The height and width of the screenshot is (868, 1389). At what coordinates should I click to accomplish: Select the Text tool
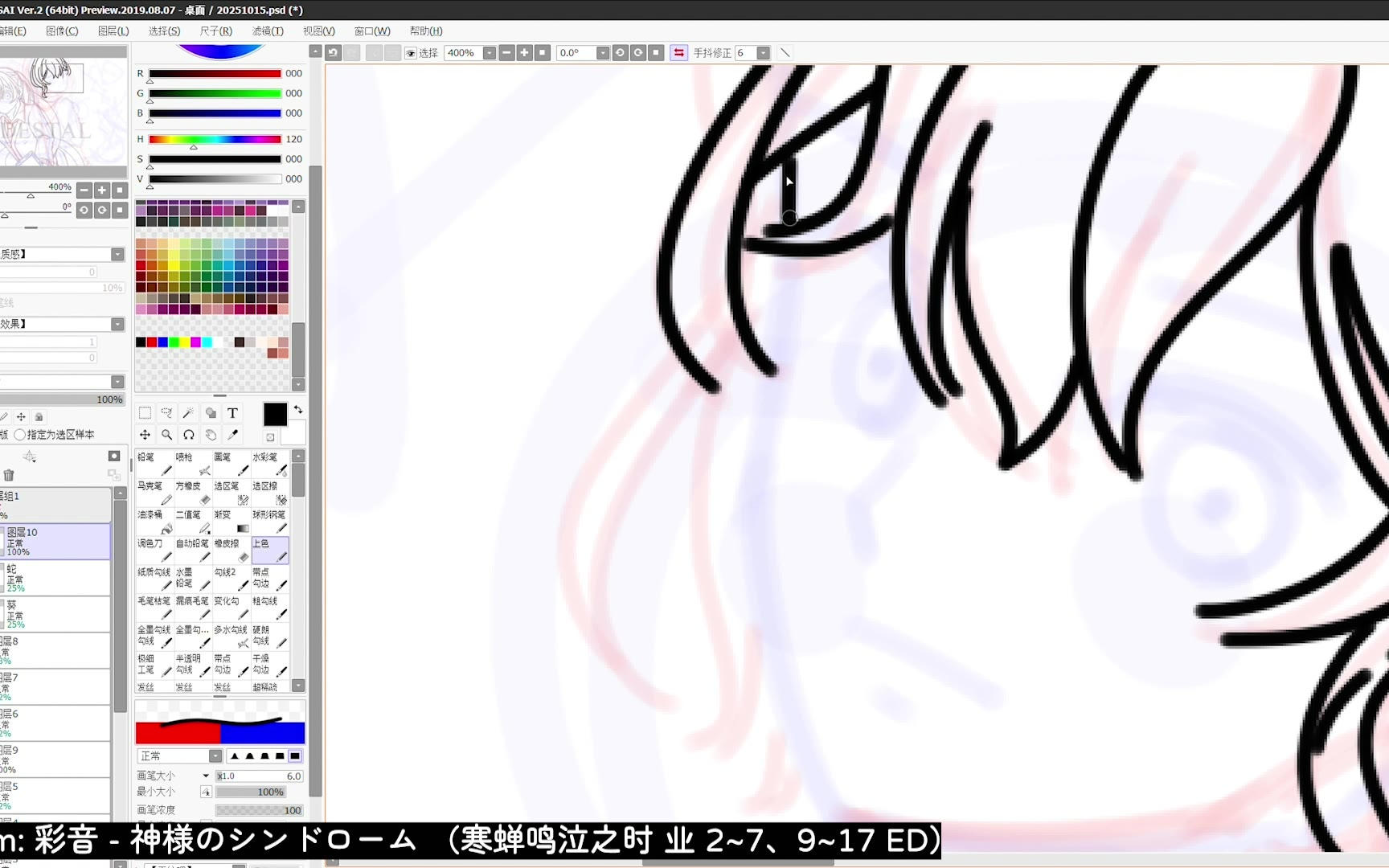point(232,413)
